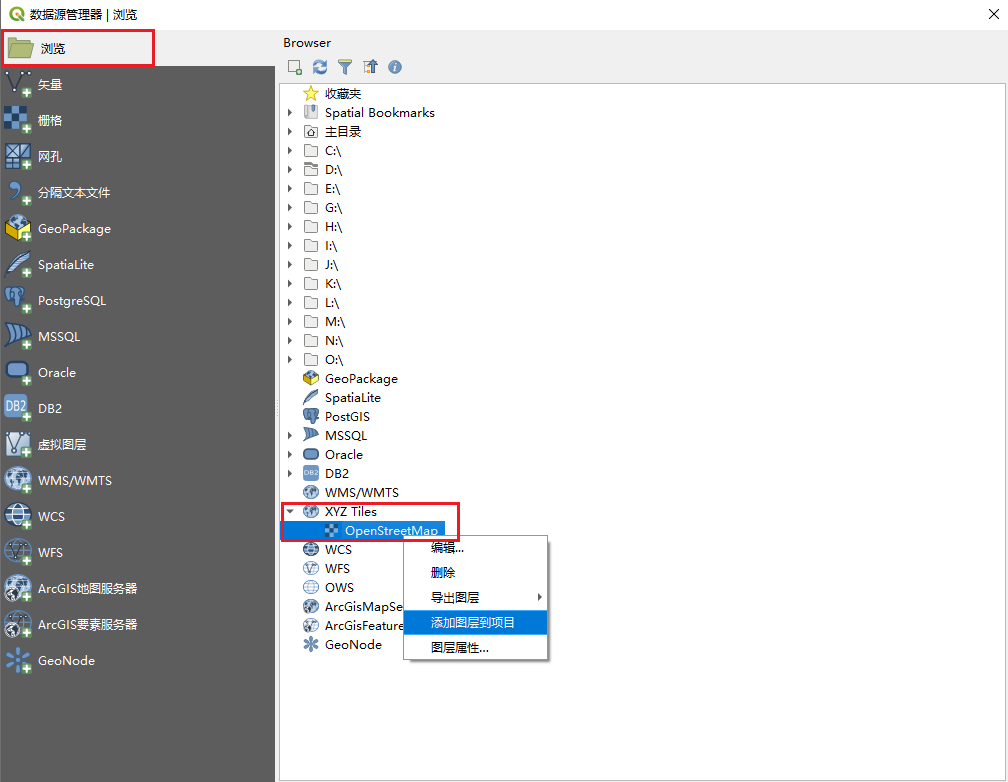Select 收藏夹 favorites in browser tree
Viewport: 1008px width, 782px height.
(x=343, y=94)
